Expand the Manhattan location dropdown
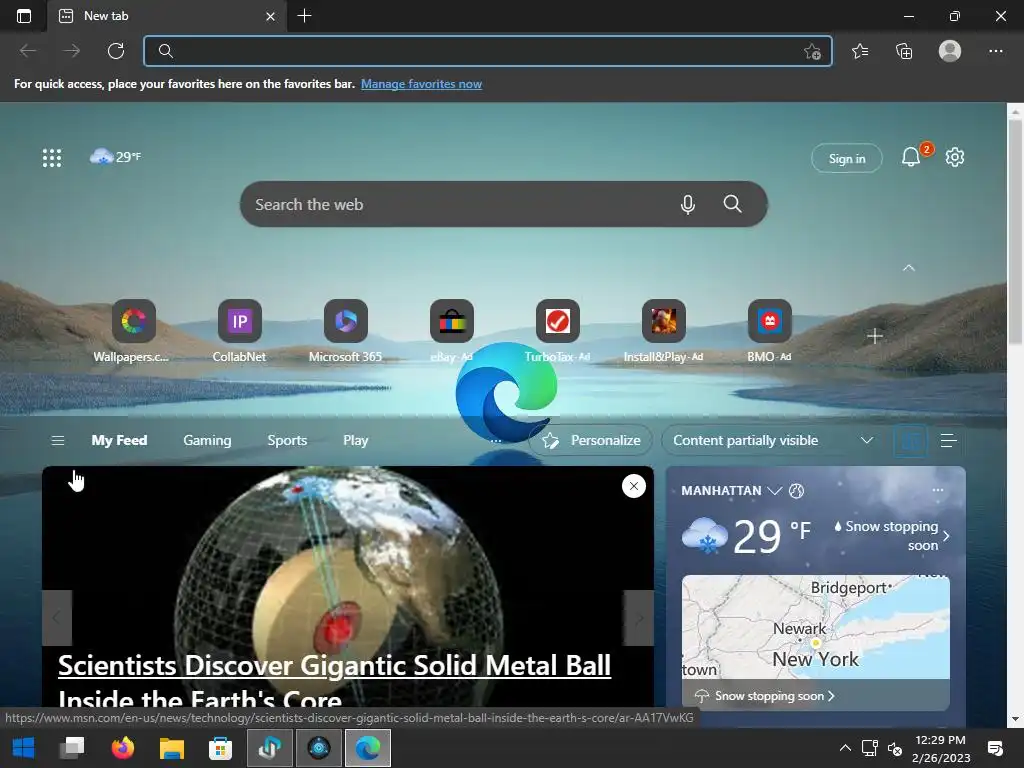 pos(775,490)
